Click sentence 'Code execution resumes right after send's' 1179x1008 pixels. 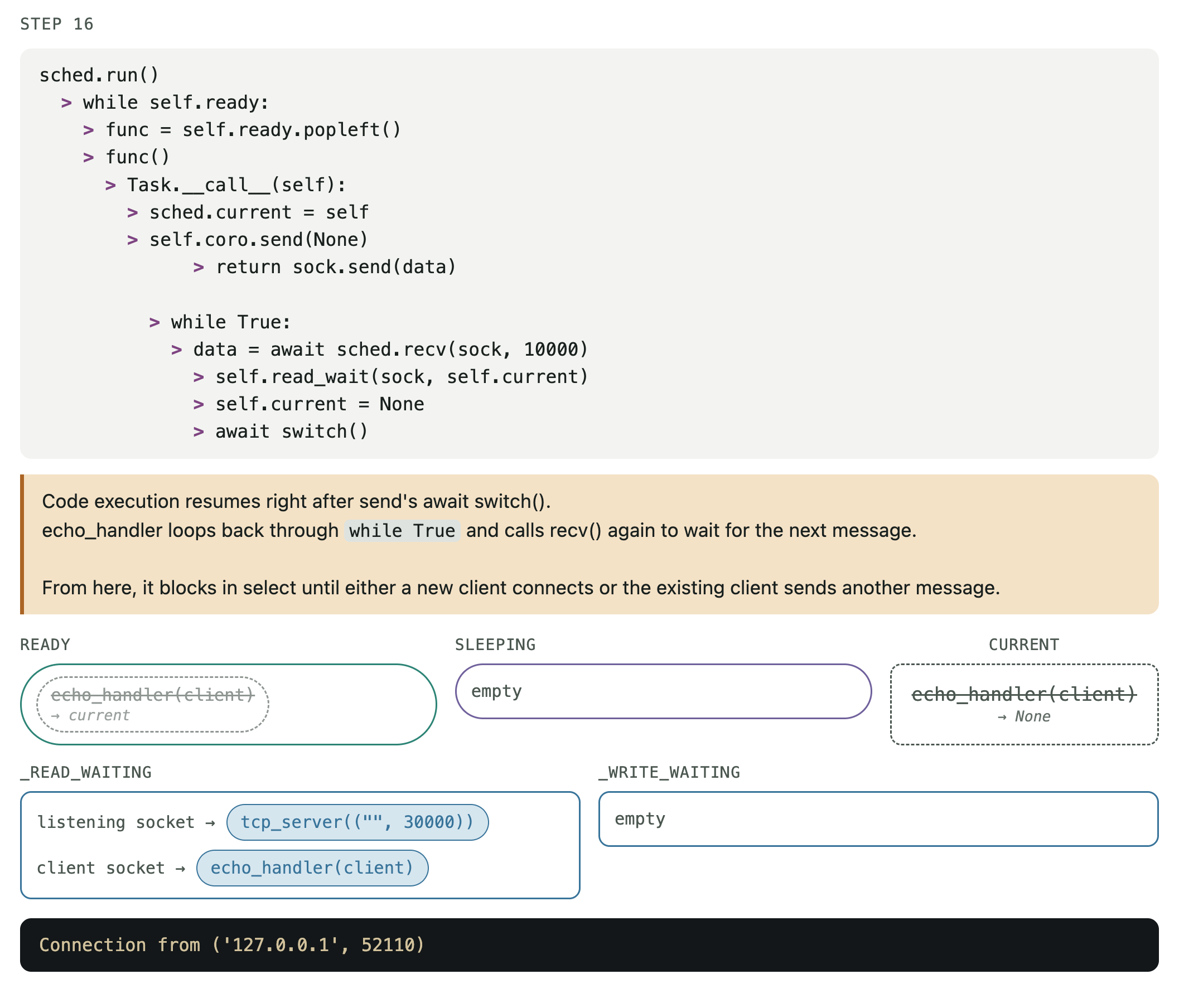point(296,501)
